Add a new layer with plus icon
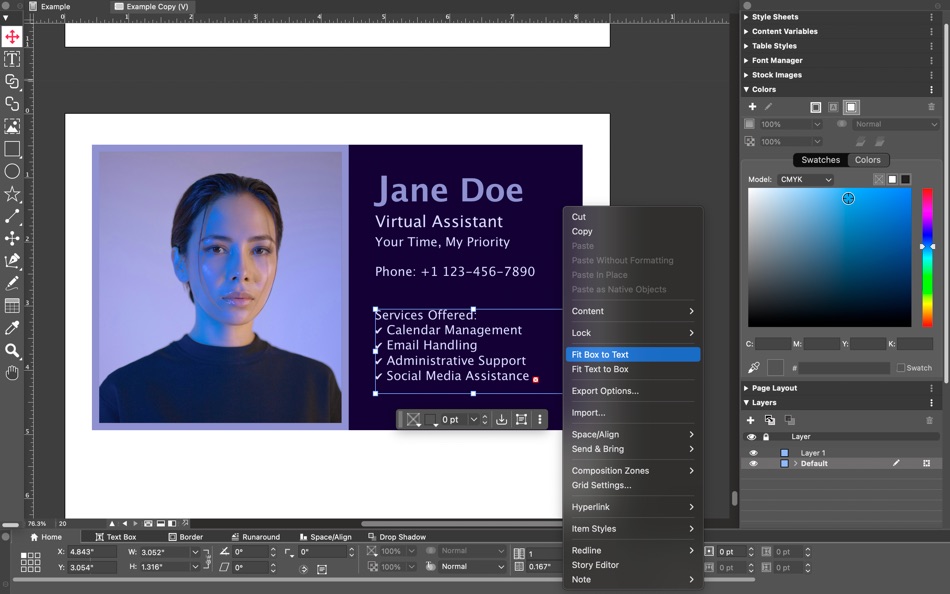The height and width of the screenshot is (594, 950). 751,420
